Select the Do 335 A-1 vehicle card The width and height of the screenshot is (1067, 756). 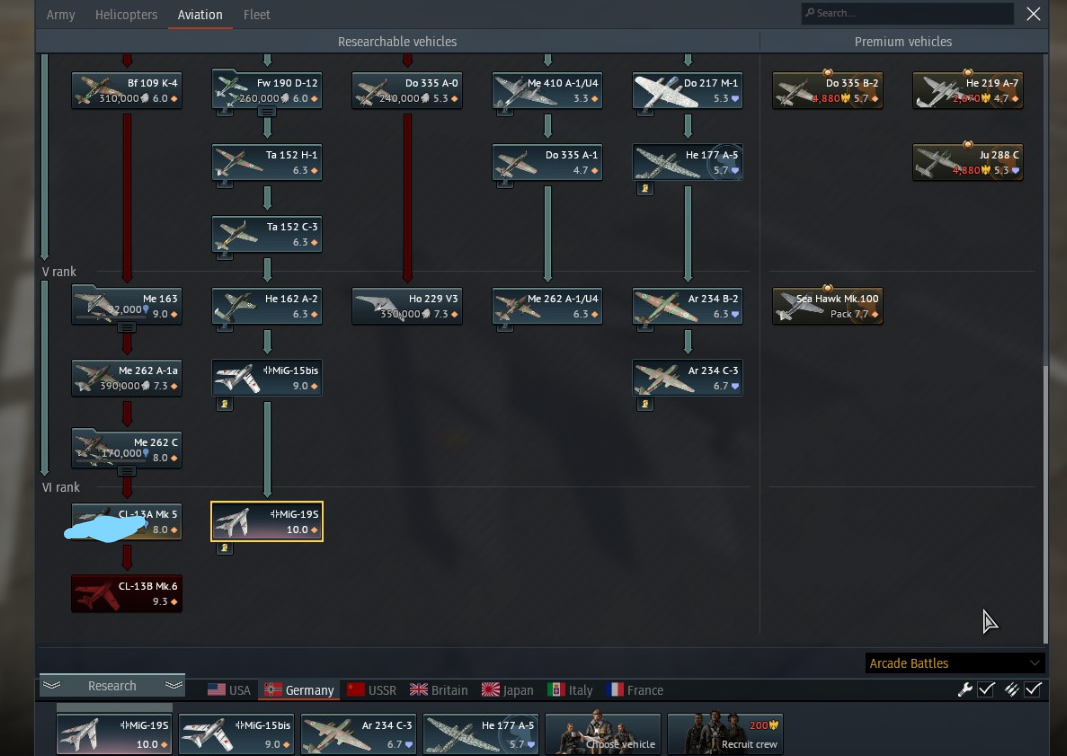pyautogui.click(x=547, y=162)
